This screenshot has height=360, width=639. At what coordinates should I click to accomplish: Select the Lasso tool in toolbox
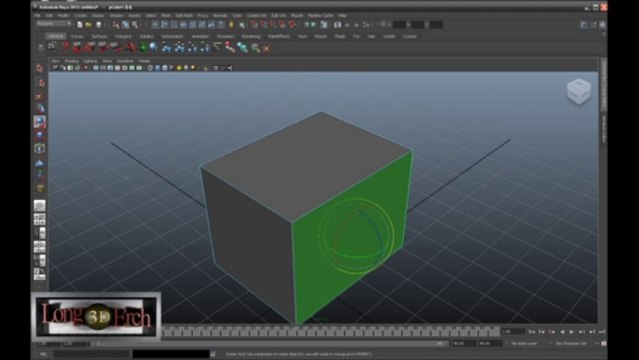click(40, 83)
